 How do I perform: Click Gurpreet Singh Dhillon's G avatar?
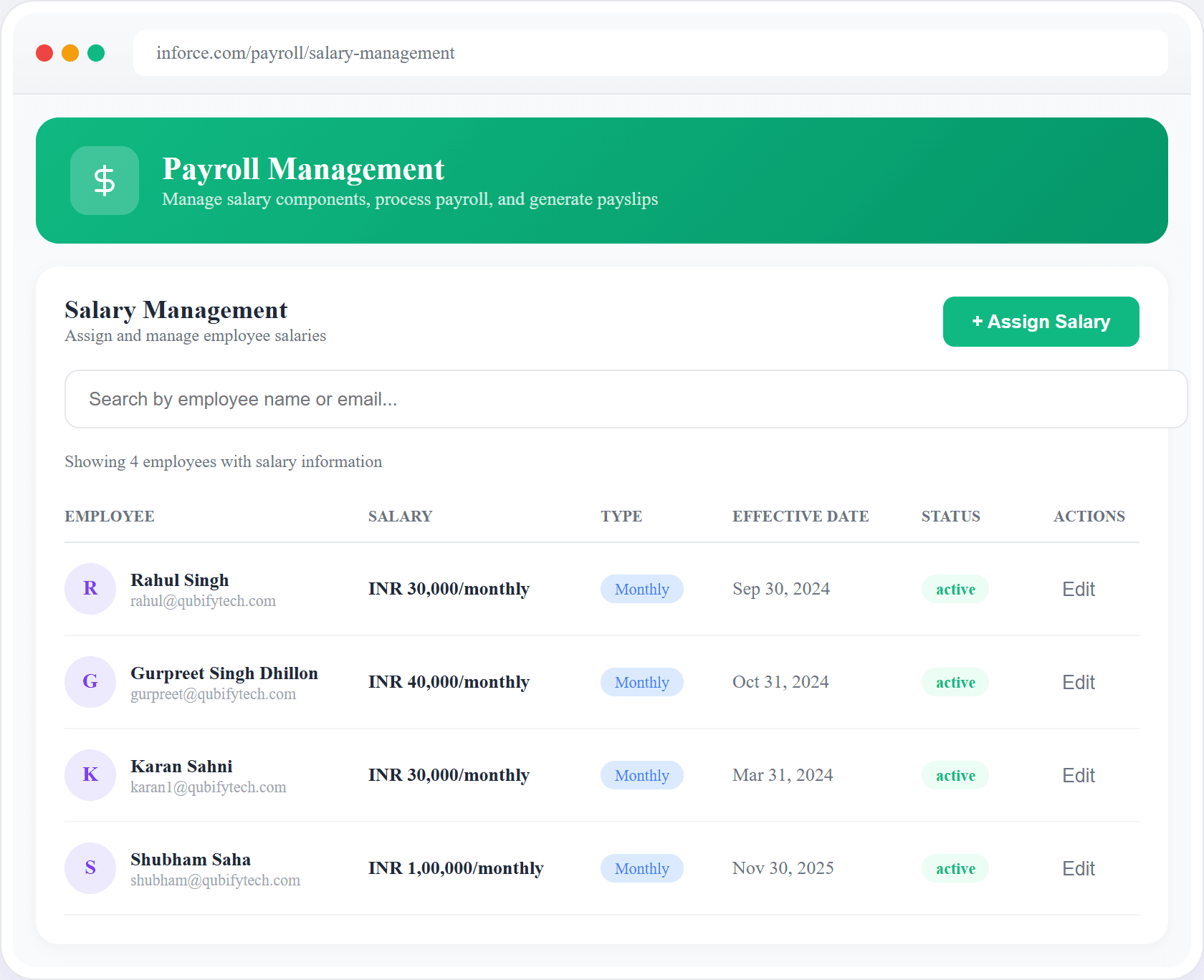(90, 682)
